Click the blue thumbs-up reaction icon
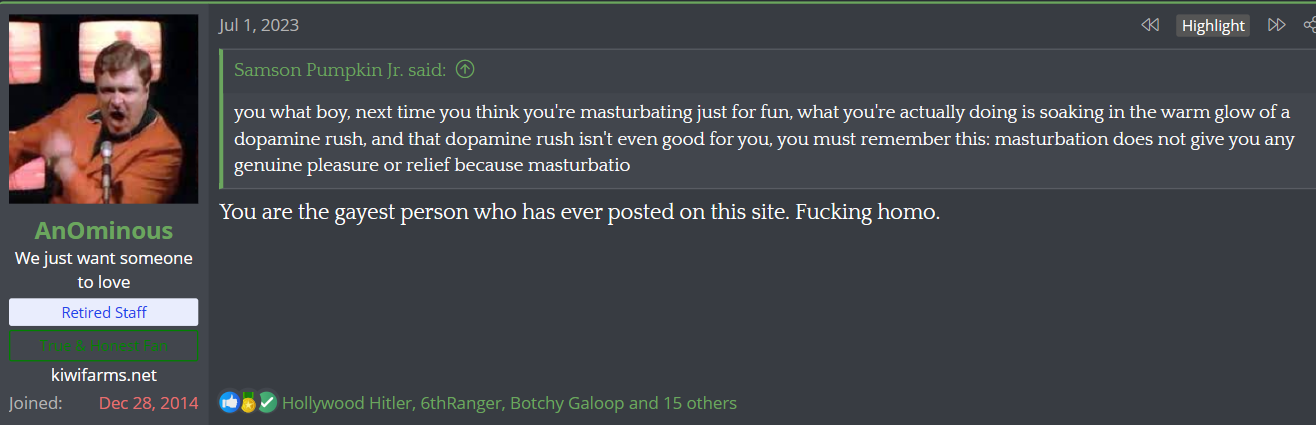 tap(230, 402)
